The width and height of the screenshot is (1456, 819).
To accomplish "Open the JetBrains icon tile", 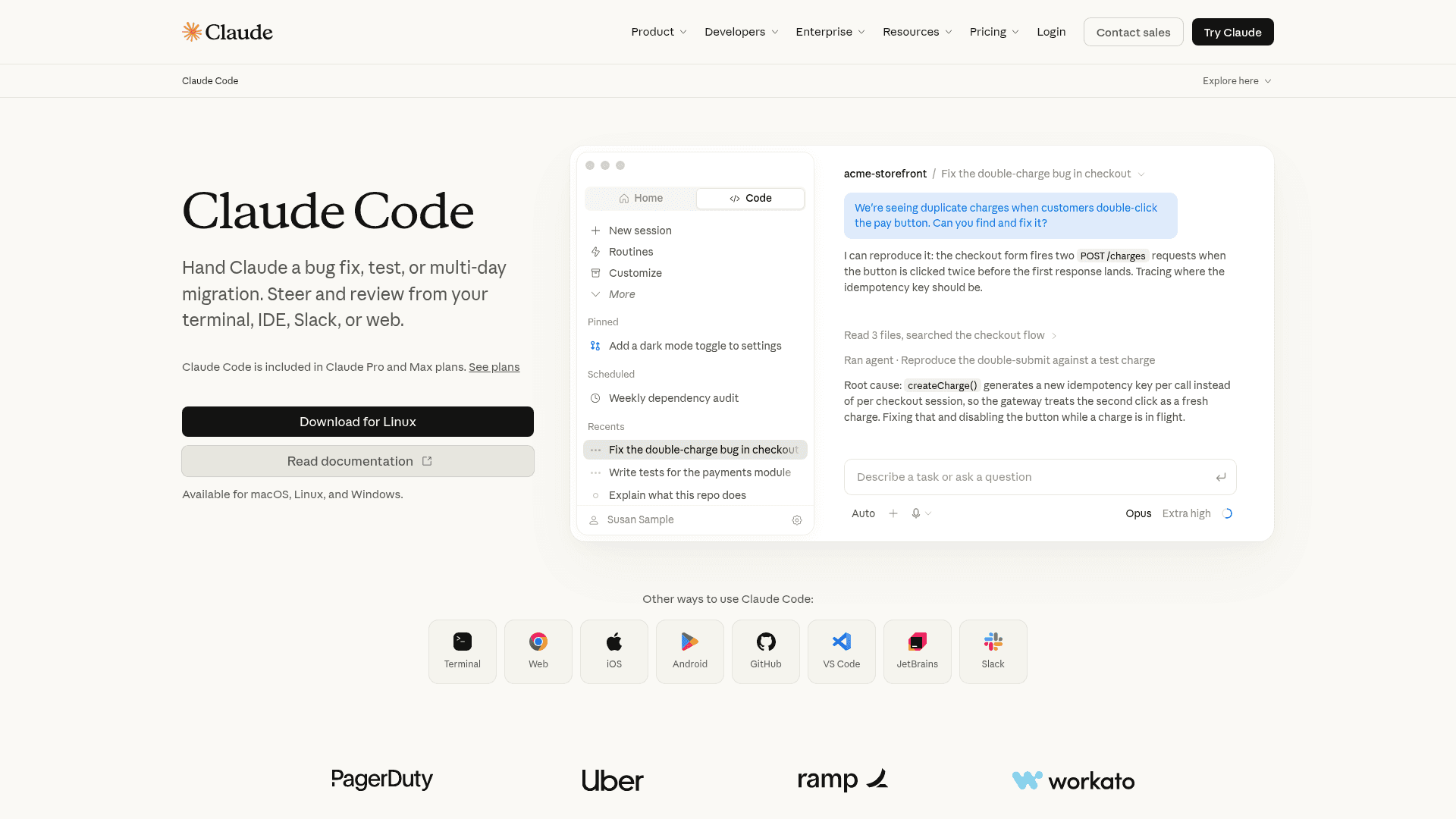I will pyautogui.click(x=918, y=651).
